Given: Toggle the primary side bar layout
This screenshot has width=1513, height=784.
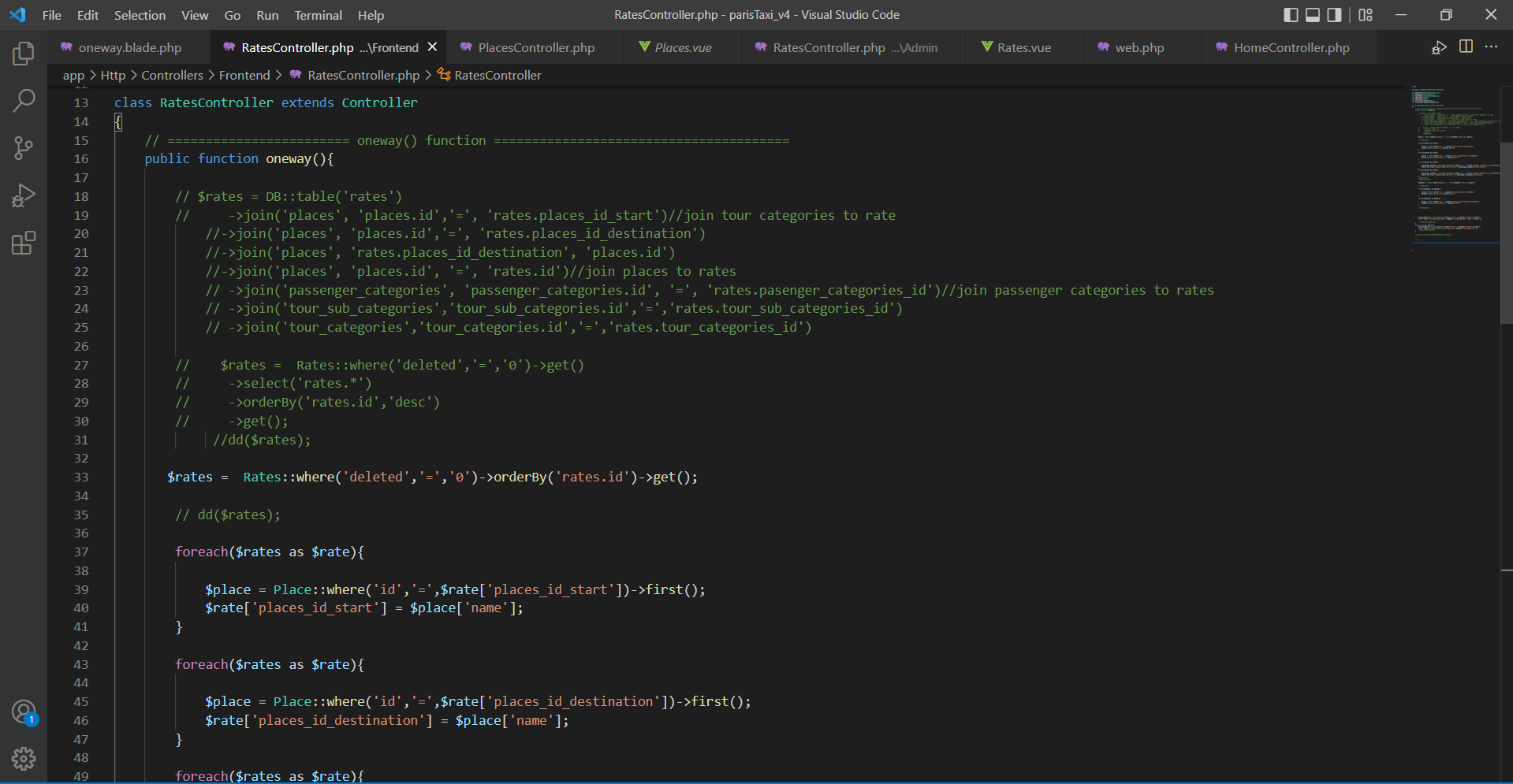Looking at the screenshot, I should coord(1291,15).
